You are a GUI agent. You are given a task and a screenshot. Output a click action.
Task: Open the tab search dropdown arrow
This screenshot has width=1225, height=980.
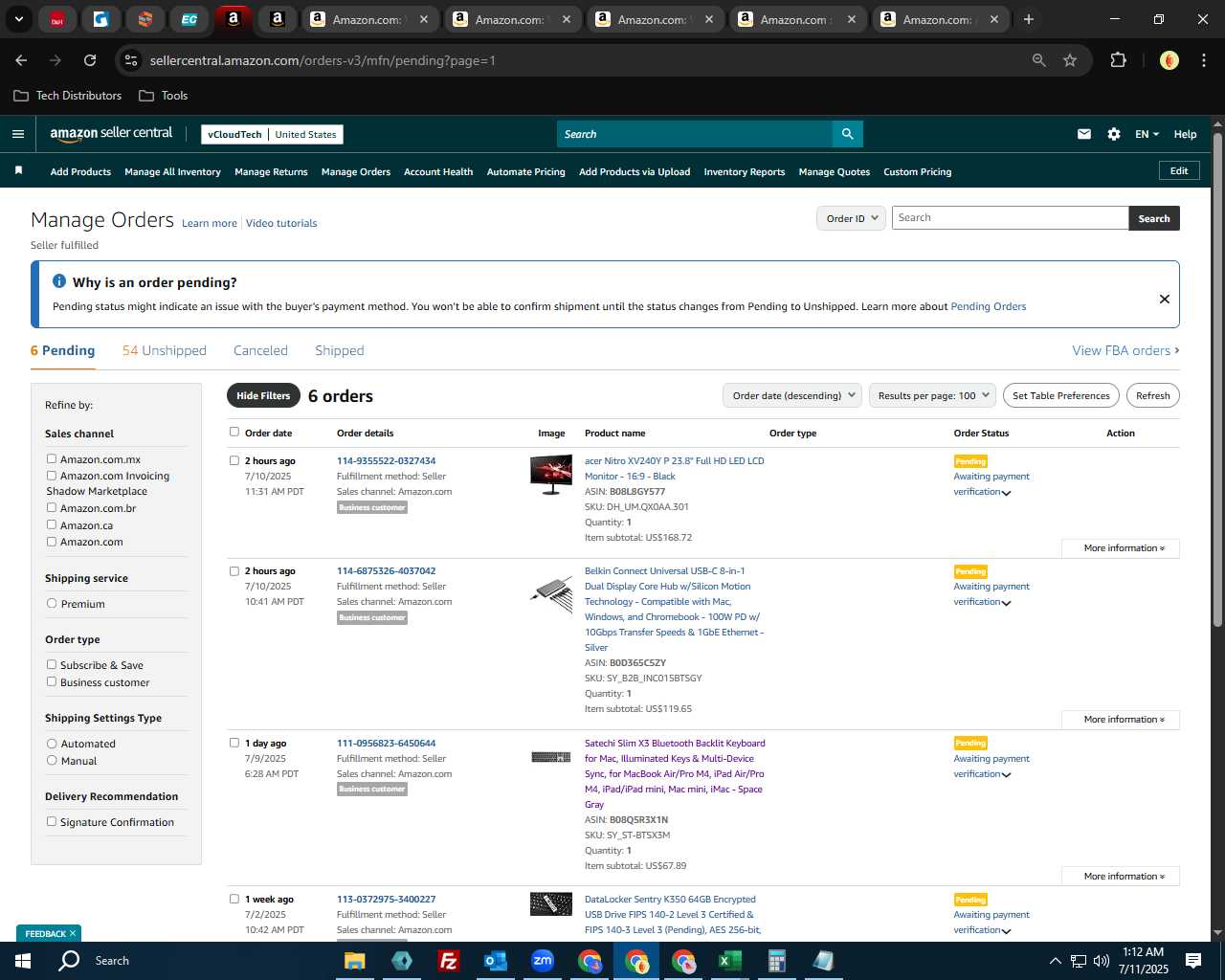pos(19,19)
